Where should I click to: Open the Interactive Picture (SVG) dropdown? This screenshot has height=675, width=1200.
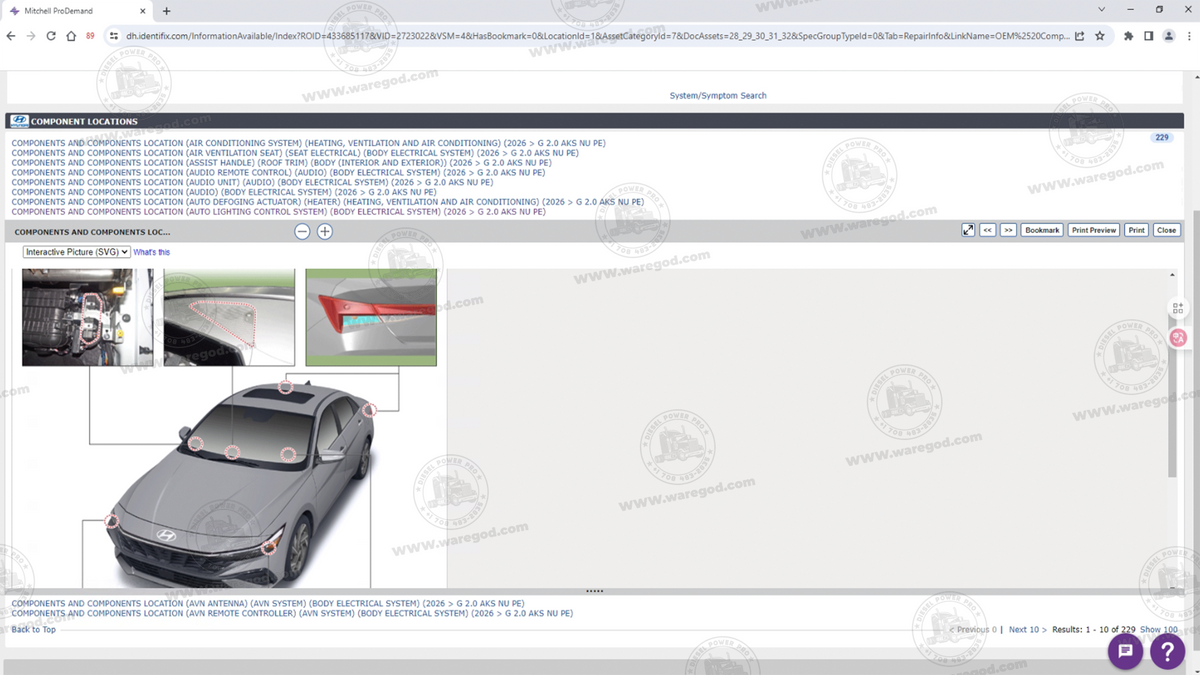(77, 252)
